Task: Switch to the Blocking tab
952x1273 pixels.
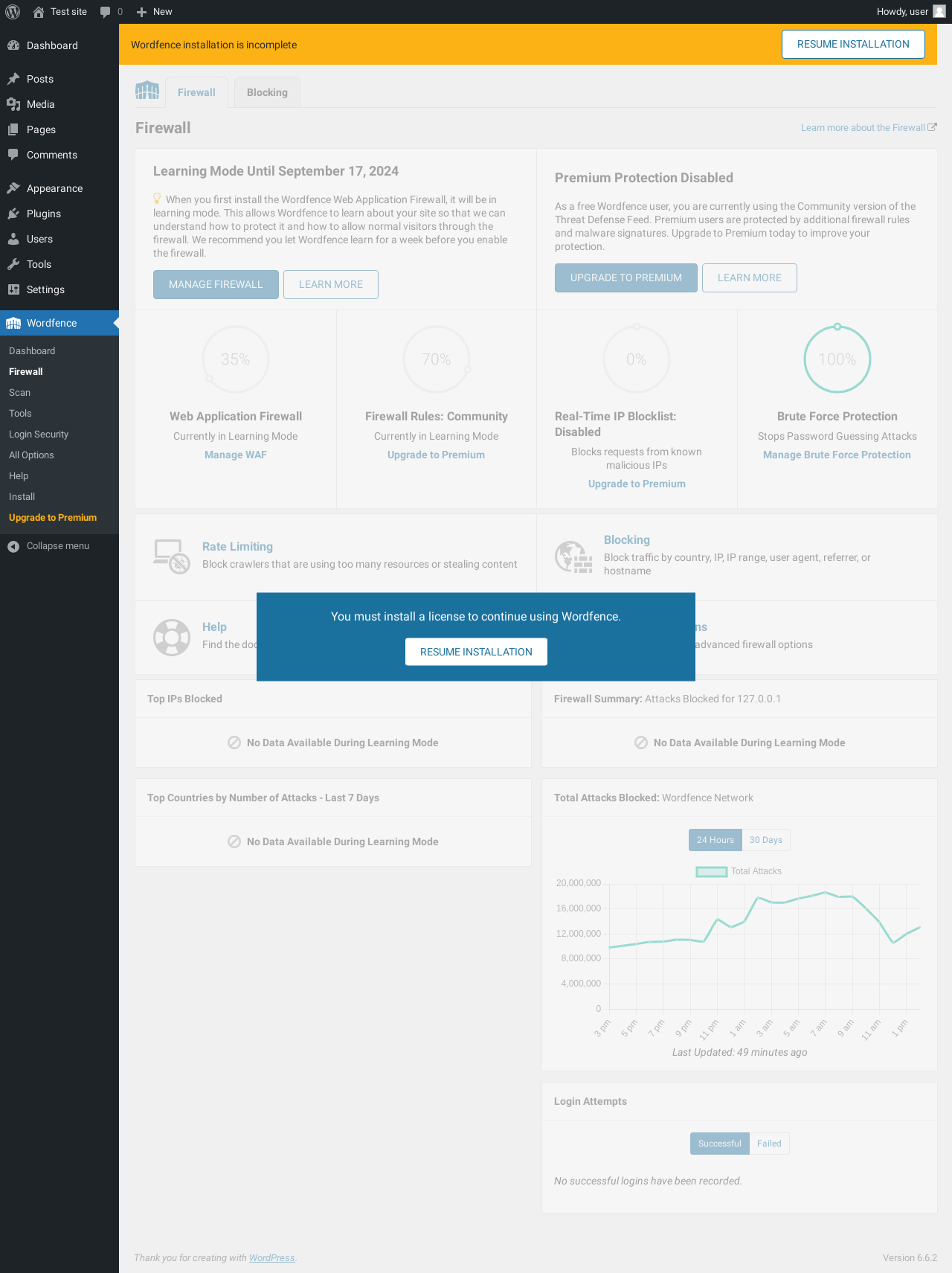Action: tap(267, 92)
